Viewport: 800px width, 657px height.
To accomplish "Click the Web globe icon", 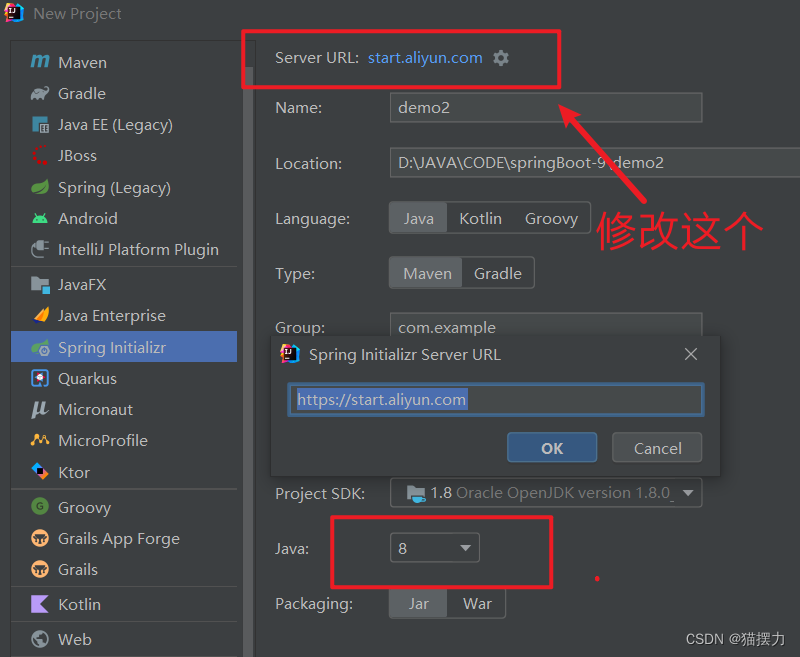I will [x=40, y=639].
